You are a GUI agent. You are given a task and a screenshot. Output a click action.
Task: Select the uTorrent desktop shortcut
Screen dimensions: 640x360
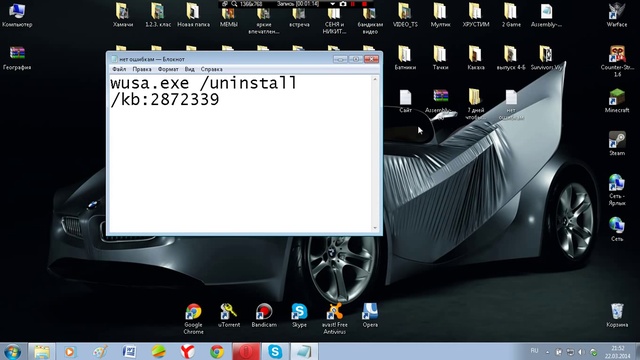coord(229,315)
